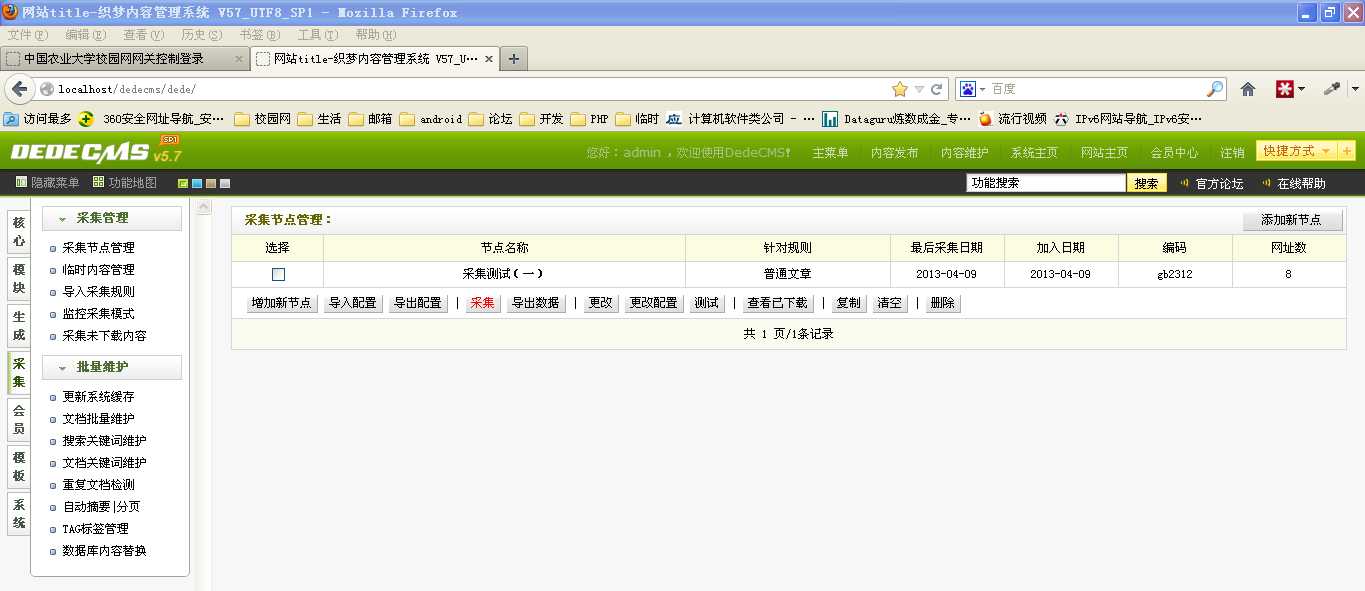This screenshot has height=591, width=1365.
Task: Click into the 功能搜索 input field
Action: [1045, 183]
